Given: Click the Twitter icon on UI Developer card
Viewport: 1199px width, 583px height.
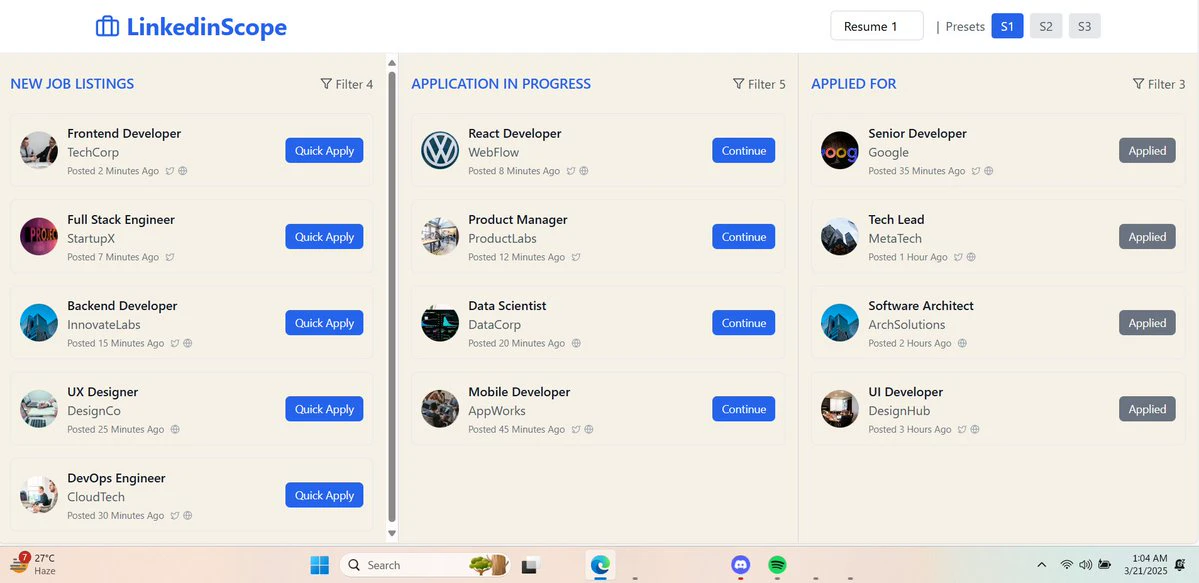Looking at the screenshot, I should tap(962, 429).
